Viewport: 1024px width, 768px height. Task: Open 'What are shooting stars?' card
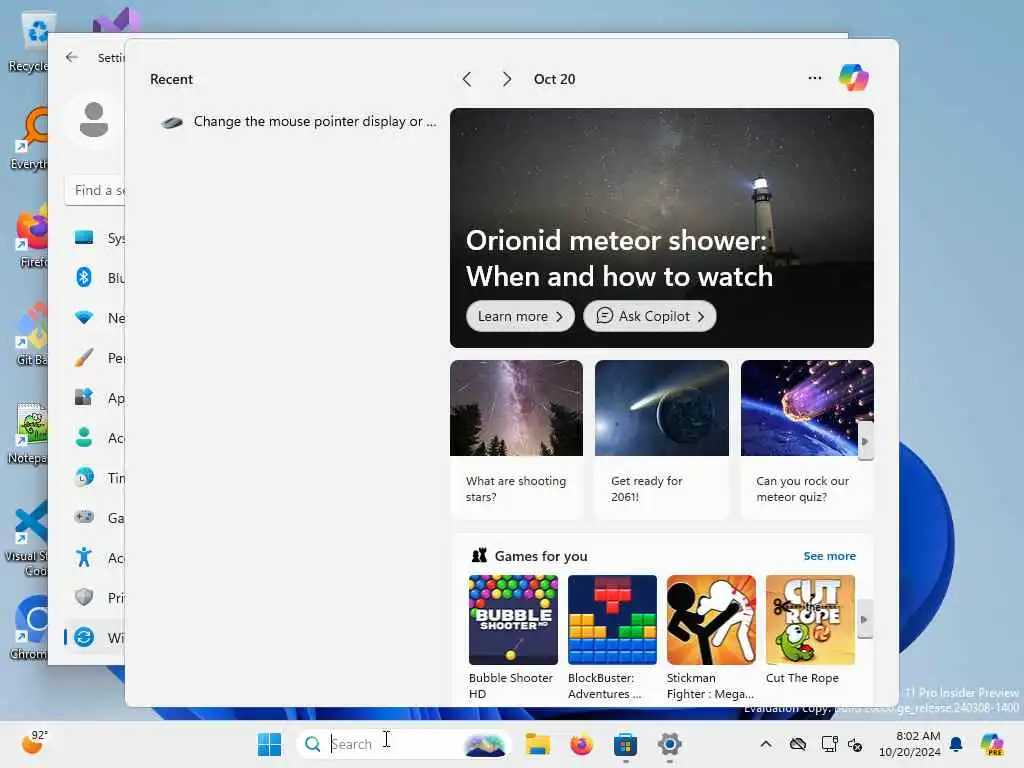point(516,439)
